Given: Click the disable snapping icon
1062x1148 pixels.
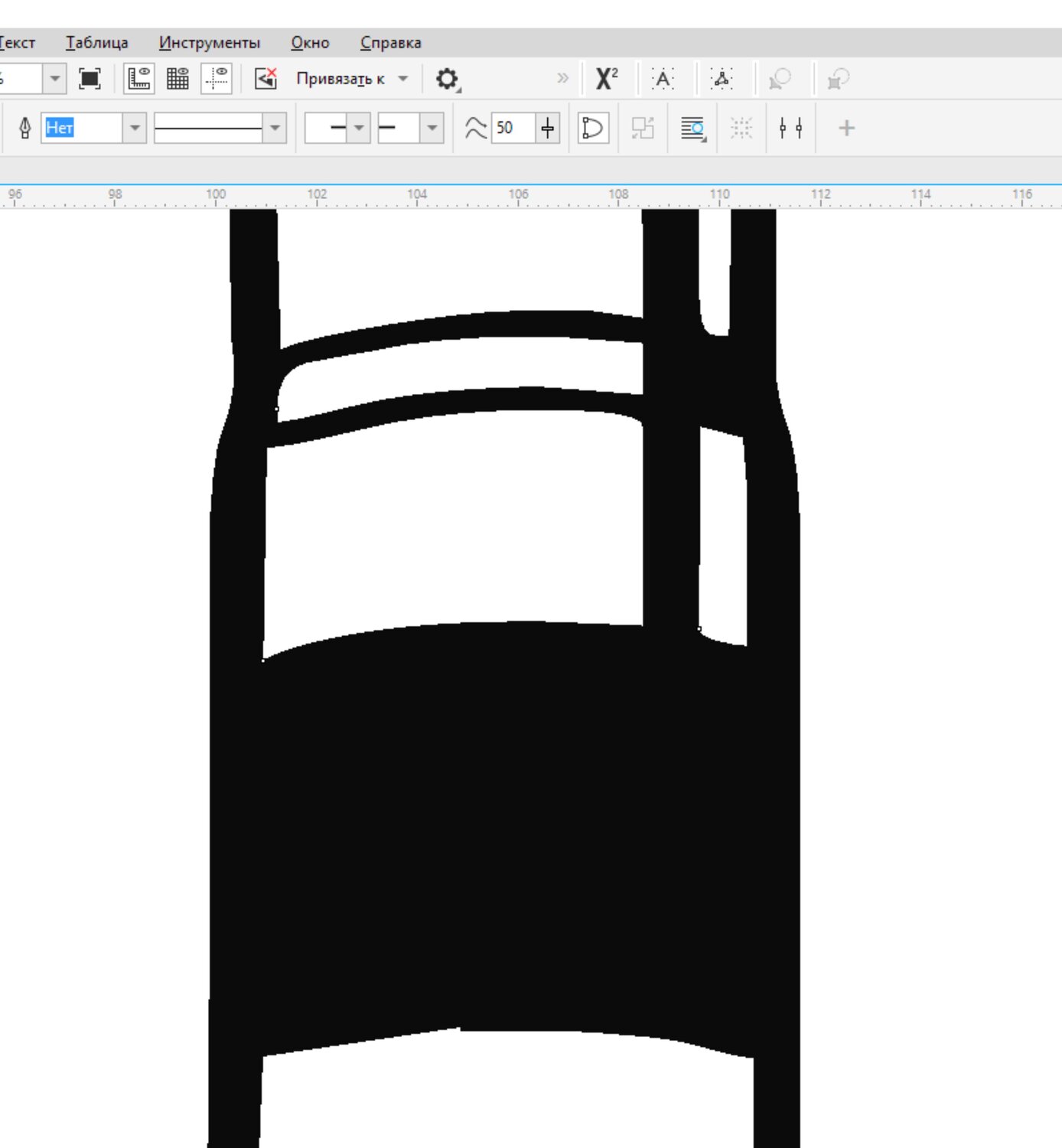Looking at the screenshot, I should tap(265, 79).
